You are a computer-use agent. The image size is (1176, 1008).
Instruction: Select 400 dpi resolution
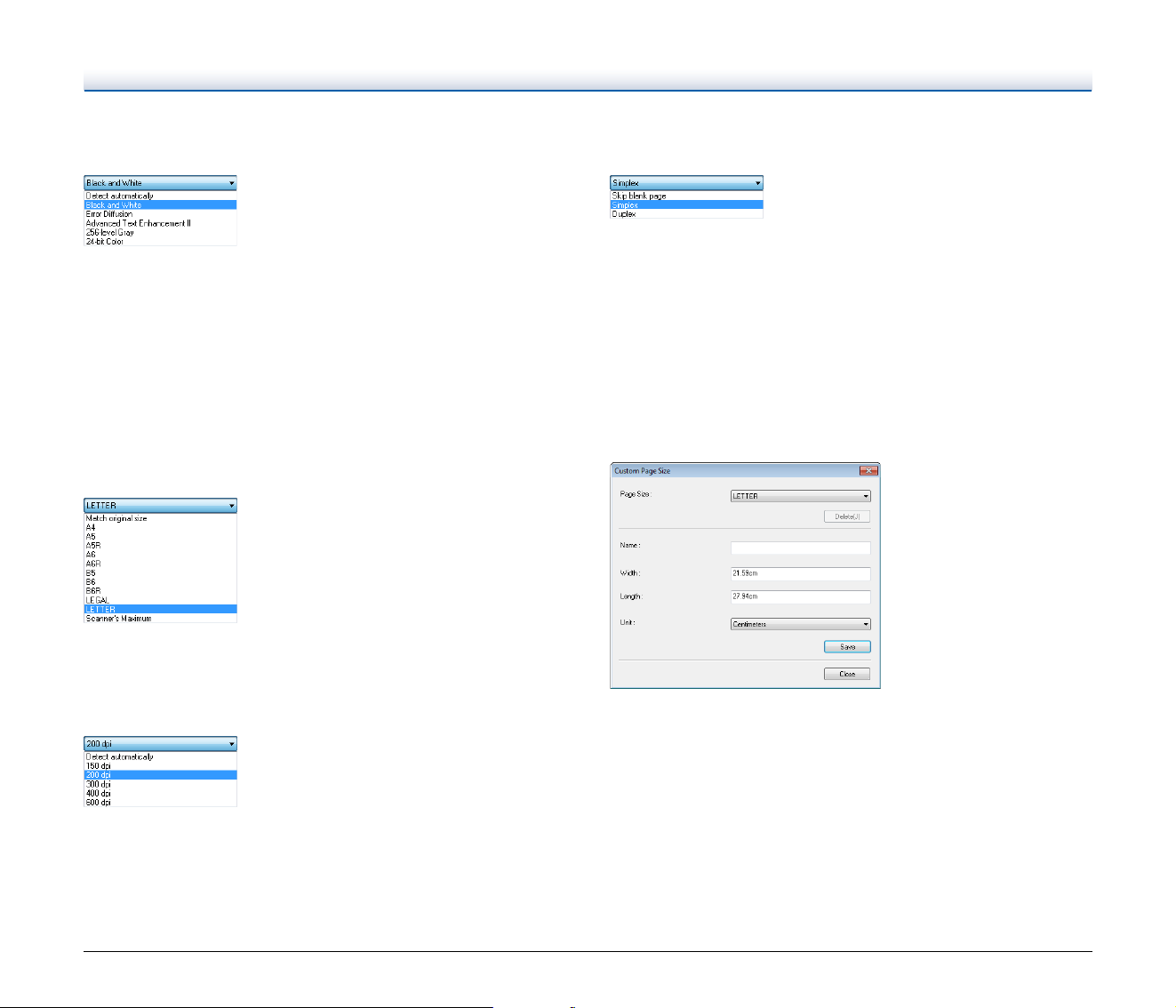[x=160, y=793]
